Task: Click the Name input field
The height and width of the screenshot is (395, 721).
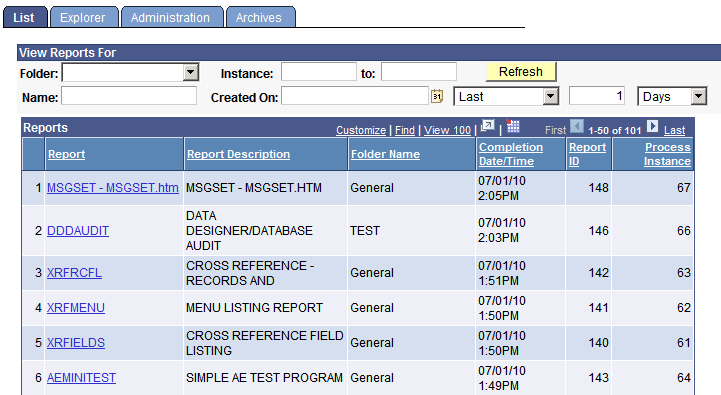Action: coord(129,96)
